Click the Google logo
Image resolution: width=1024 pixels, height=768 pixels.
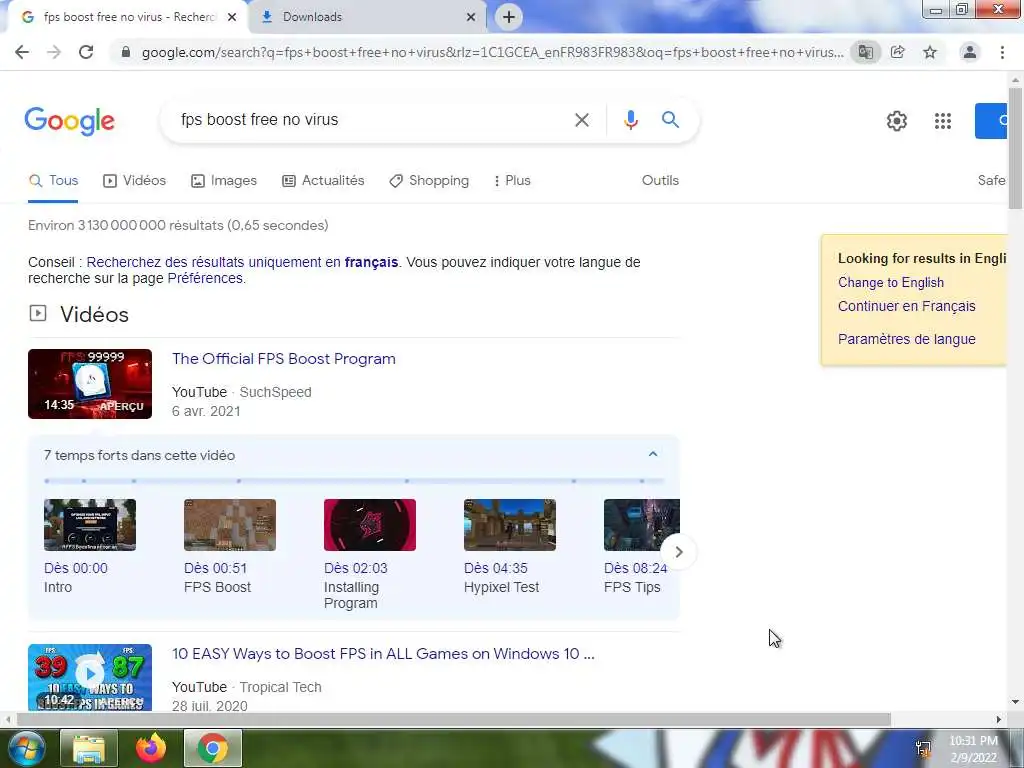pos(70,121)
